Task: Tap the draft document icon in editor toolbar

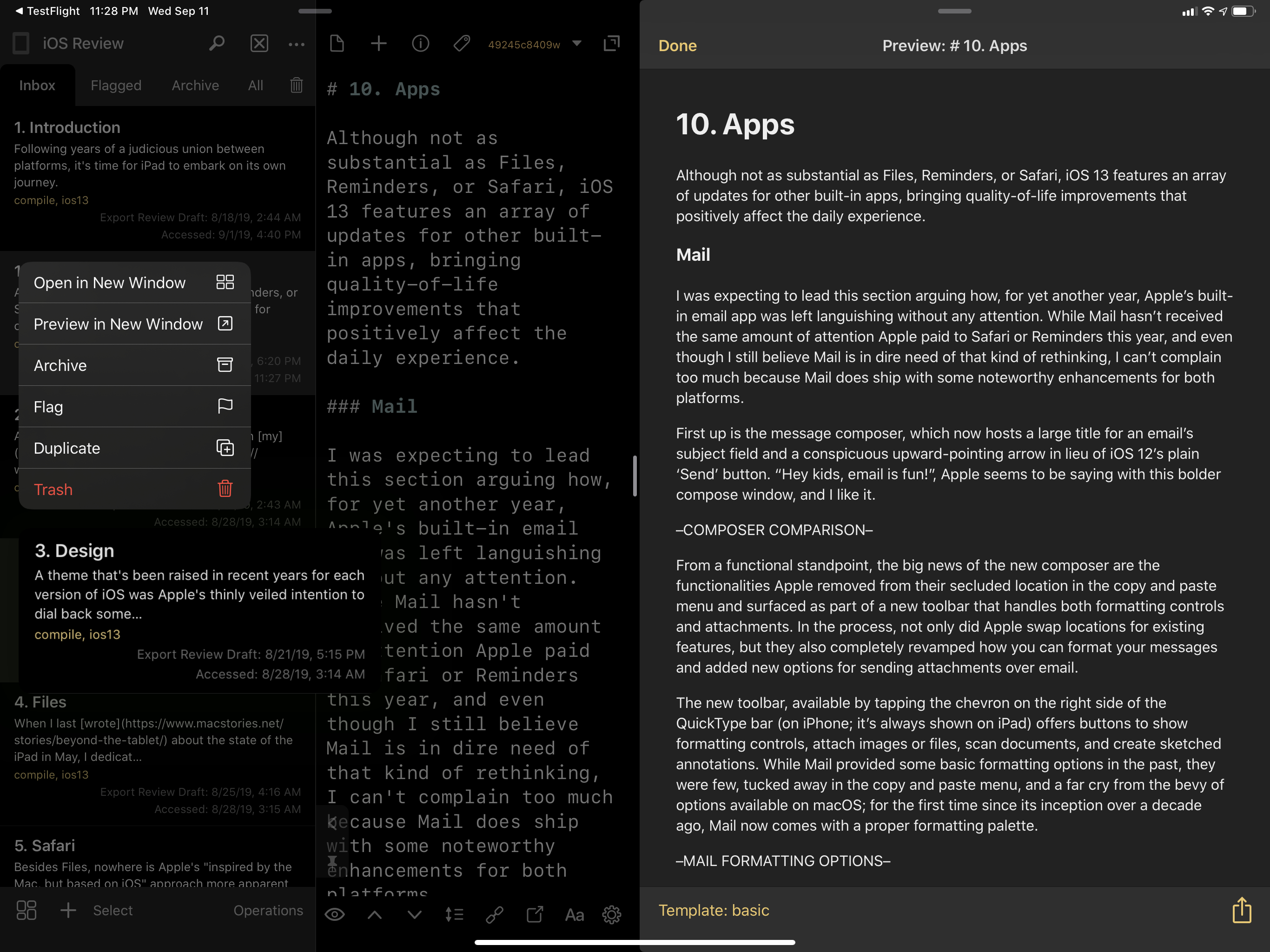Action: click(337, 44)
